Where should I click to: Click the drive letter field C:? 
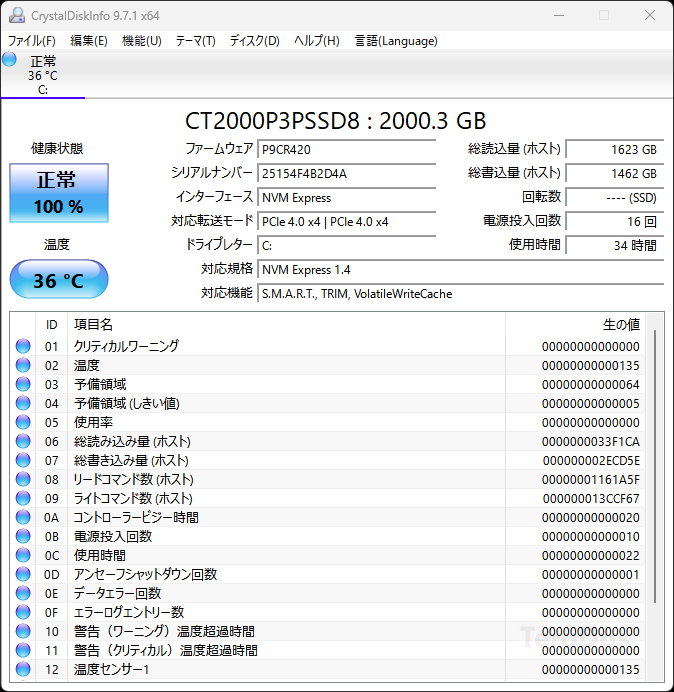pos(346,245)
